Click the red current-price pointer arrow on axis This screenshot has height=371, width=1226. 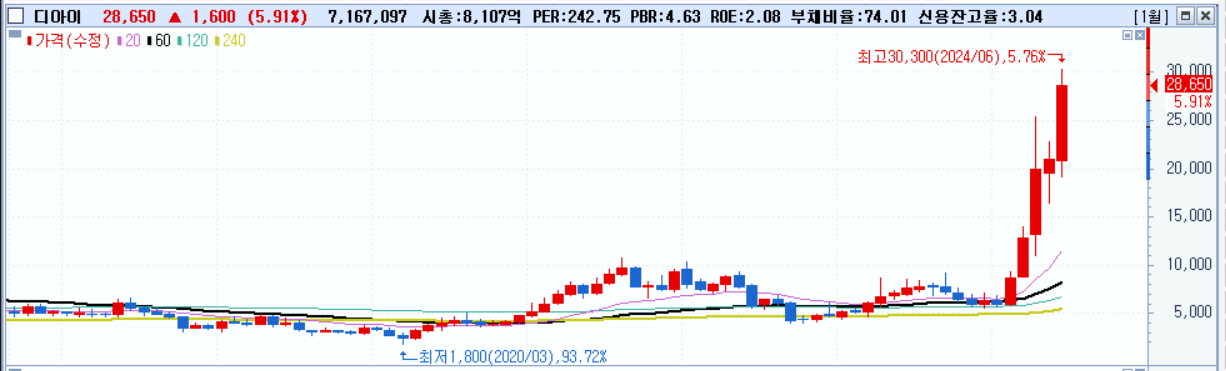point(1153,86)
